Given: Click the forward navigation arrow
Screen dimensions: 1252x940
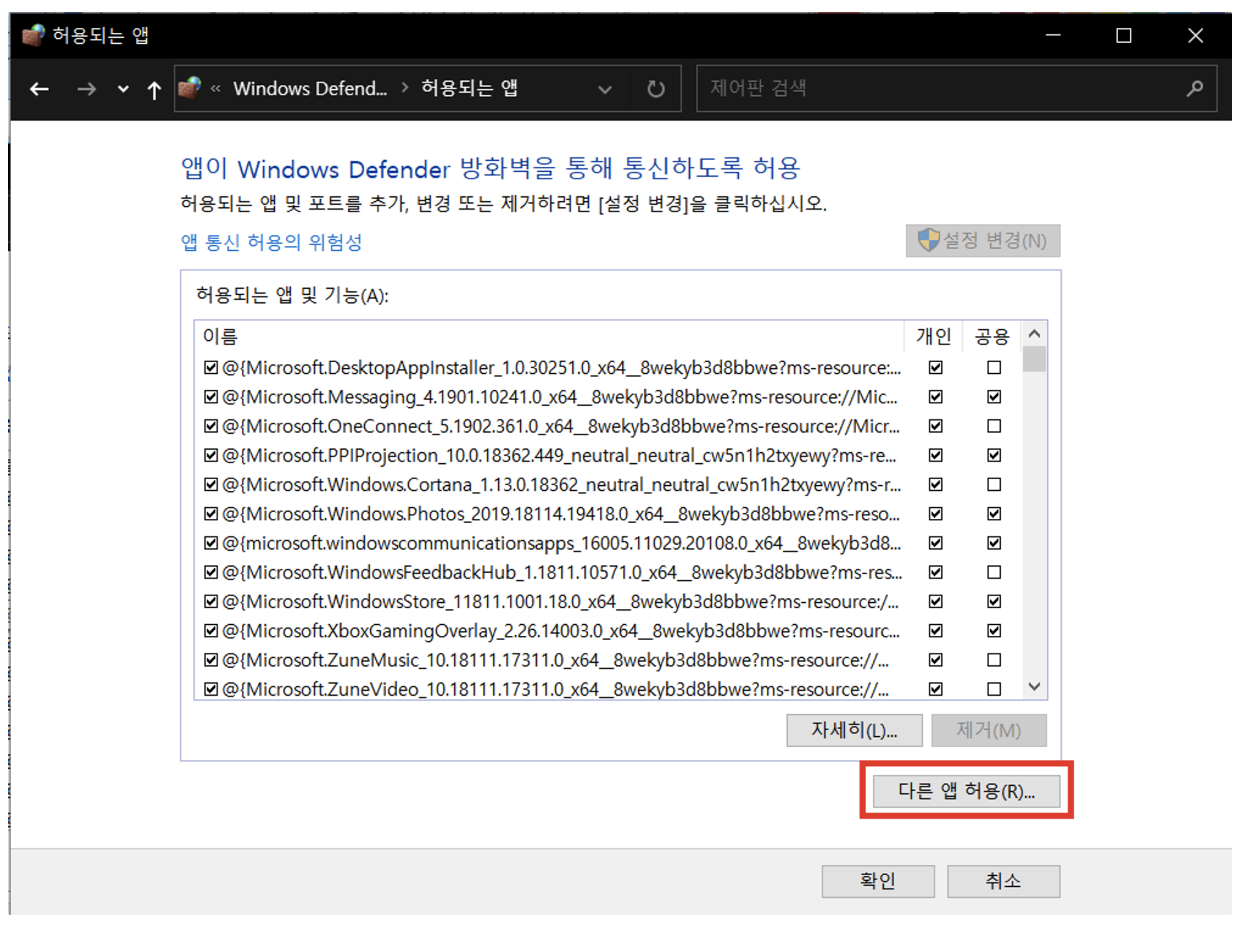Looking at the screenshot, I should coord(87,89).
